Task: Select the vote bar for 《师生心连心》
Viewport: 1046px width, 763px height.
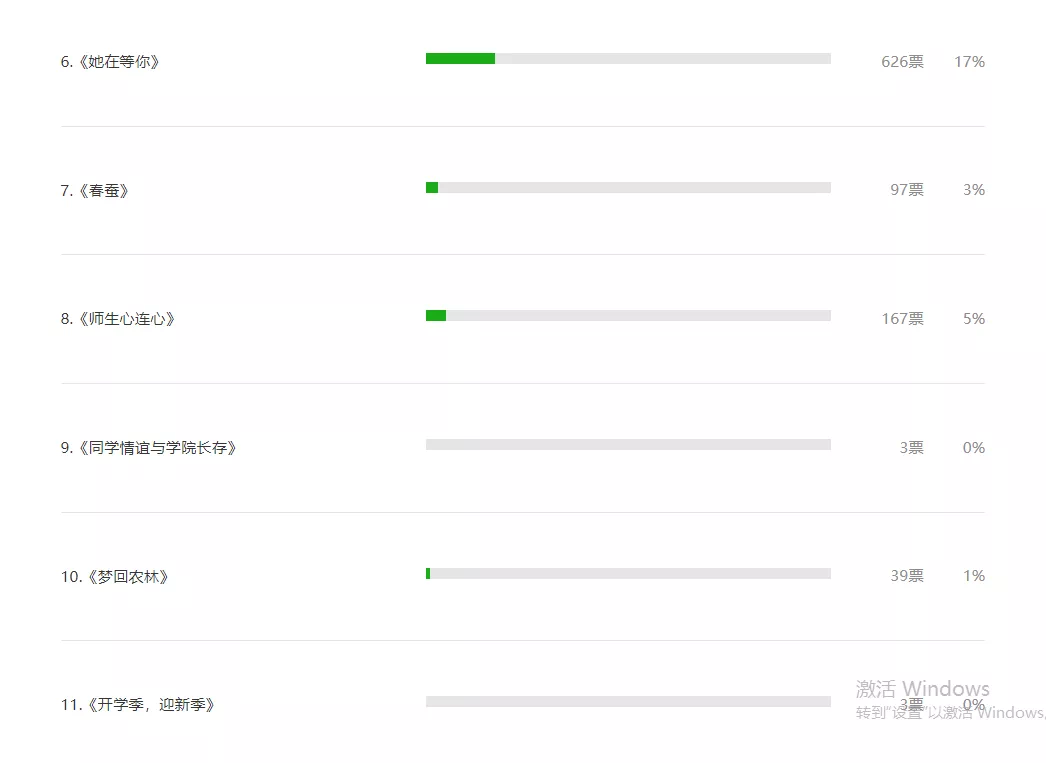Action: 628,316
